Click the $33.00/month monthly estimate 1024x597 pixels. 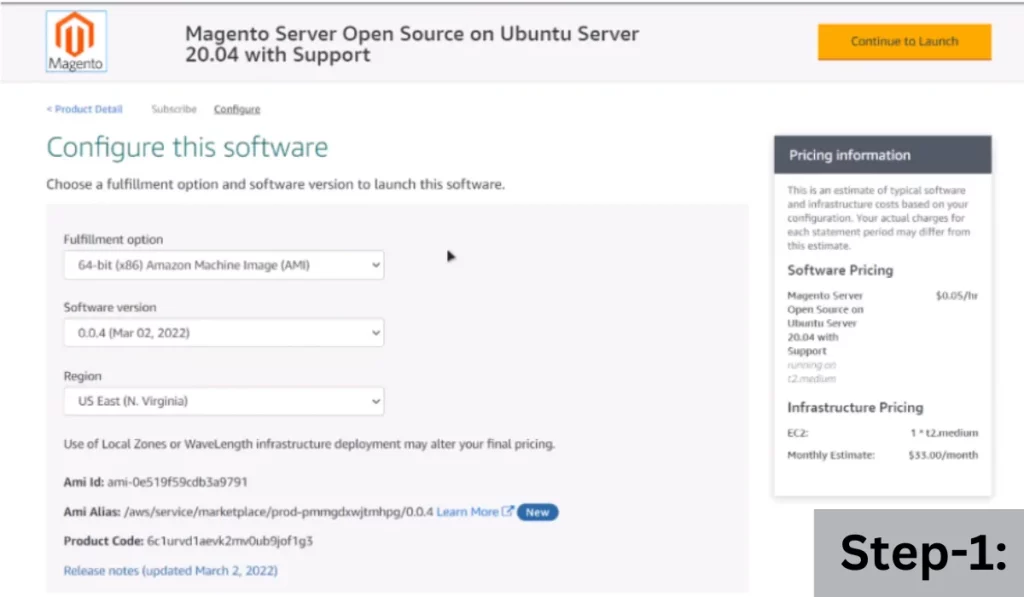coord(943,455)
